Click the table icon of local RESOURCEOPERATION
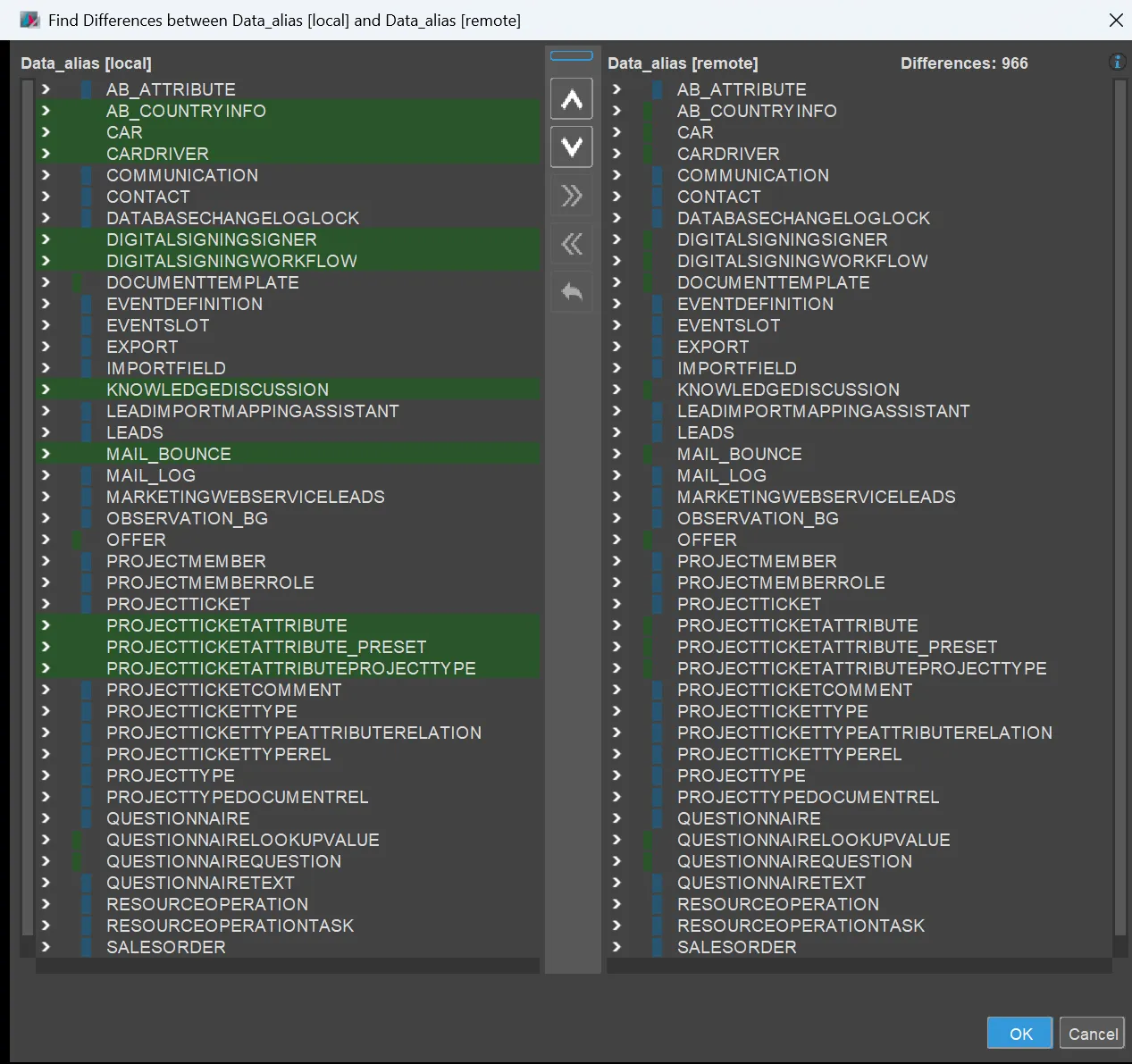The height and width of the screenshot is (1064, 1132). tap(87, 904)
